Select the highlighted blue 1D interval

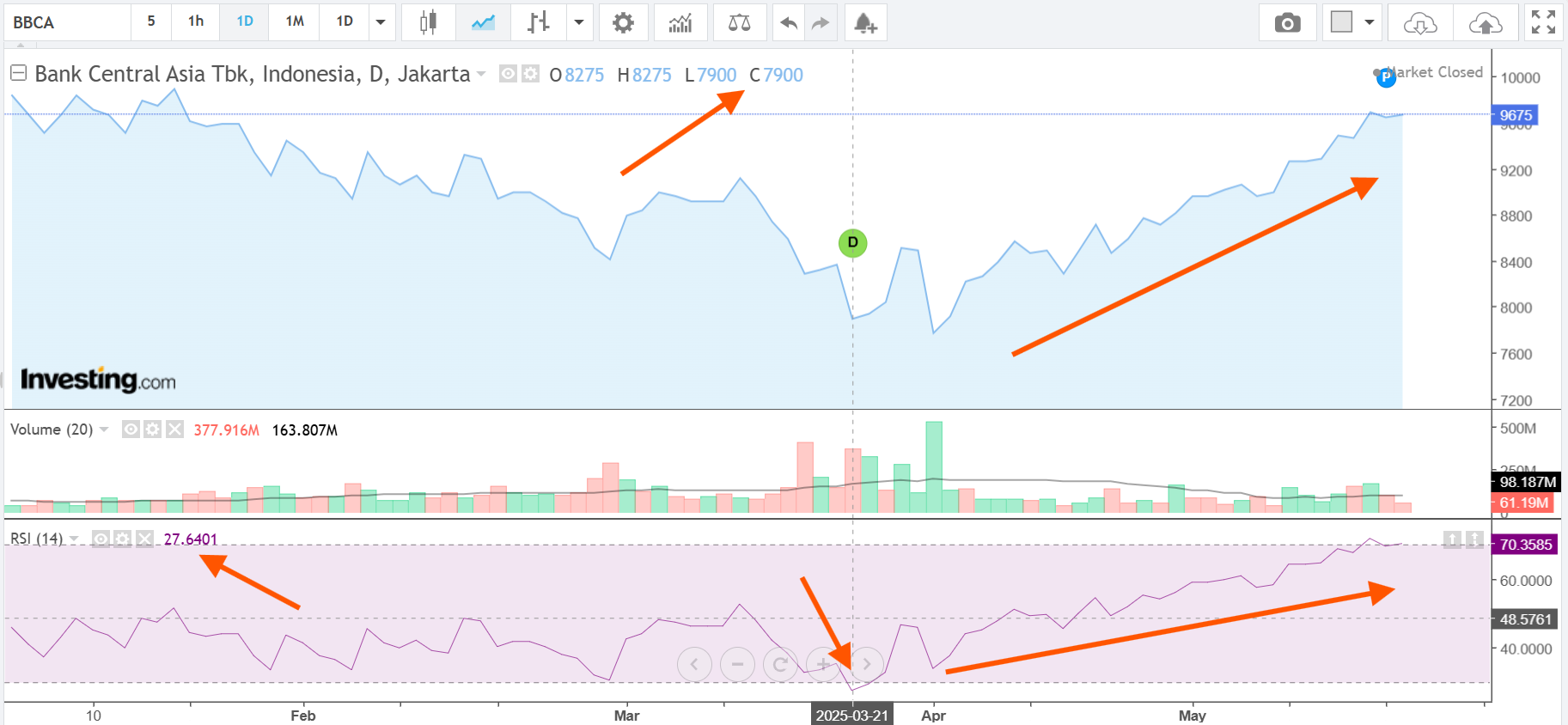[x=245, y=21]
